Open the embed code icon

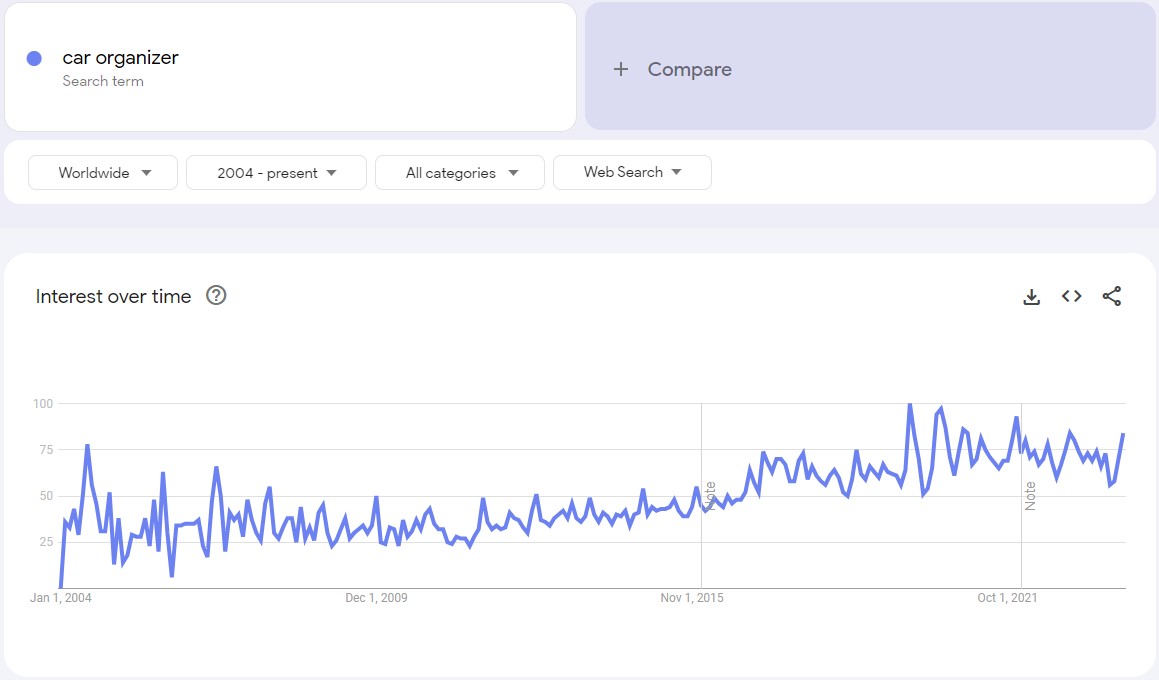[x=1072, y=296]
